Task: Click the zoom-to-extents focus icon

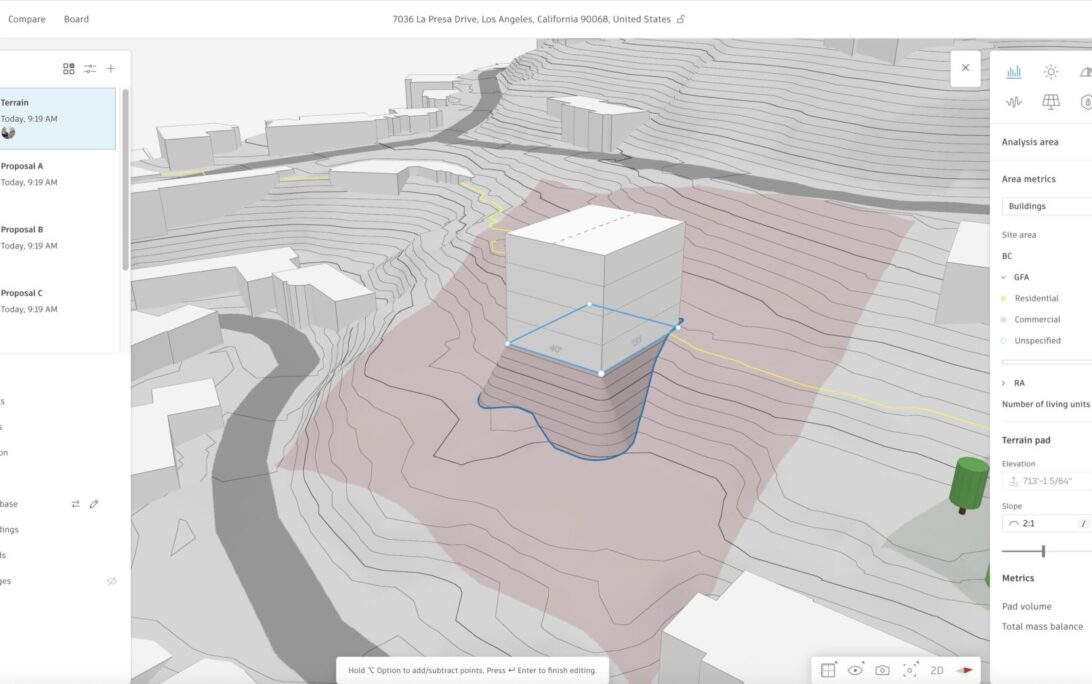Action: tap(909, 670)
